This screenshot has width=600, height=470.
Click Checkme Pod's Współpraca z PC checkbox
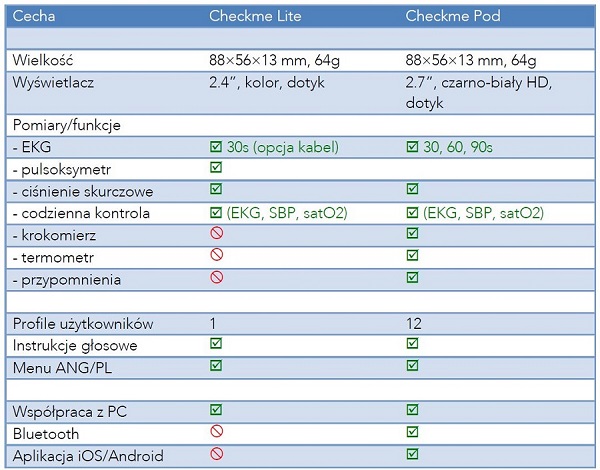[413, 410]
